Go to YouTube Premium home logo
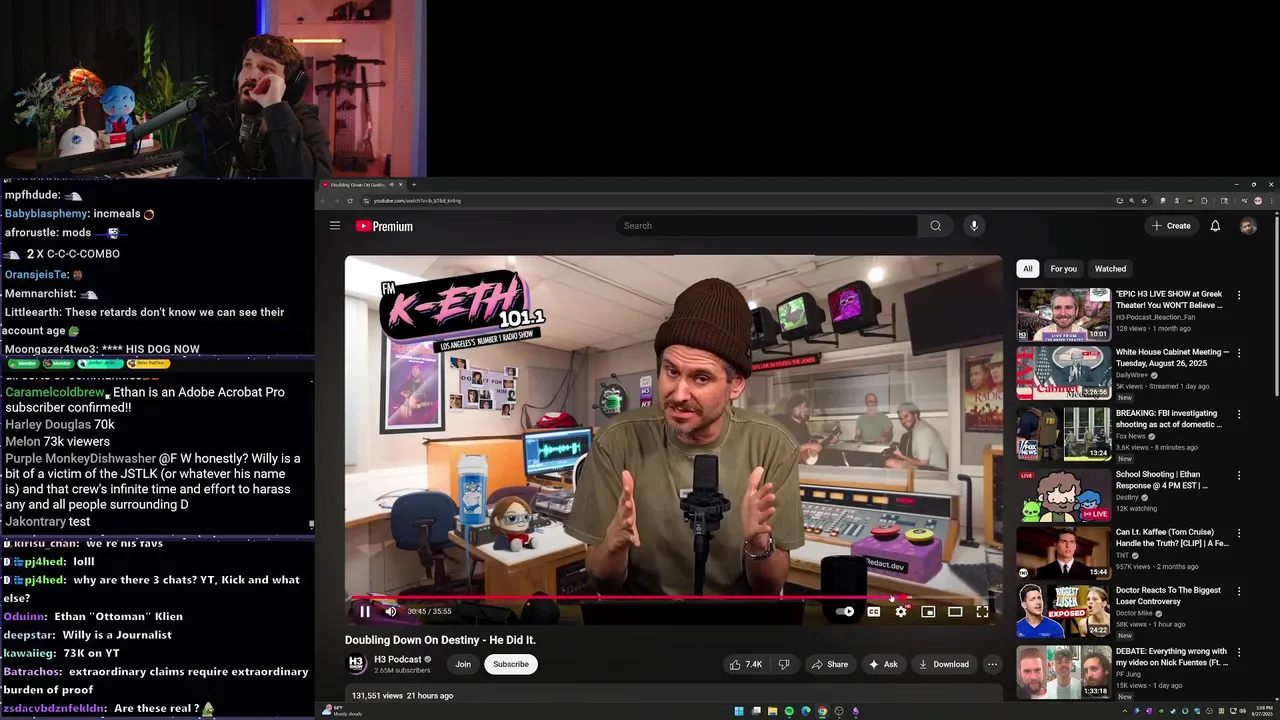1280x720 pixels. [x=384, y=226]
